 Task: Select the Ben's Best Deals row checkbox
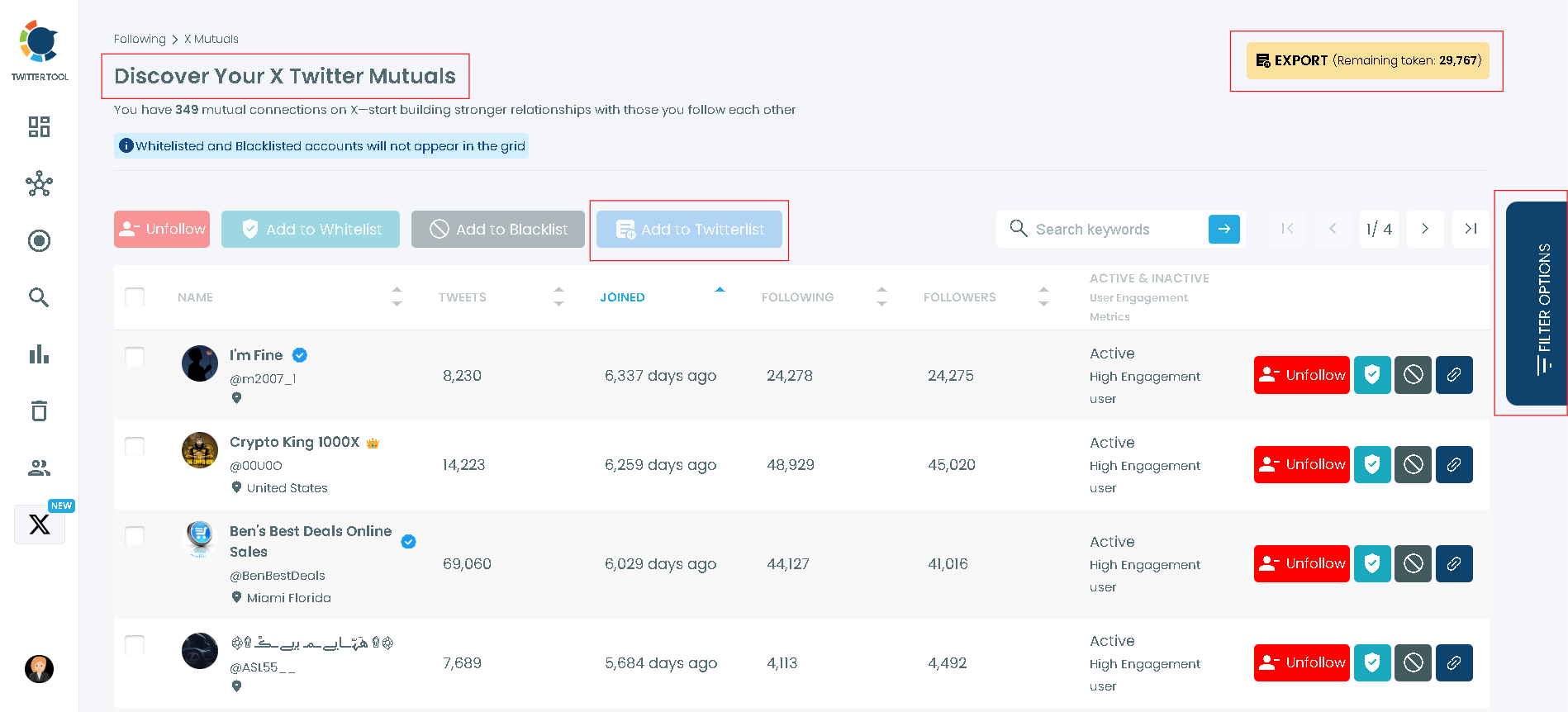[x=135, y=536]
